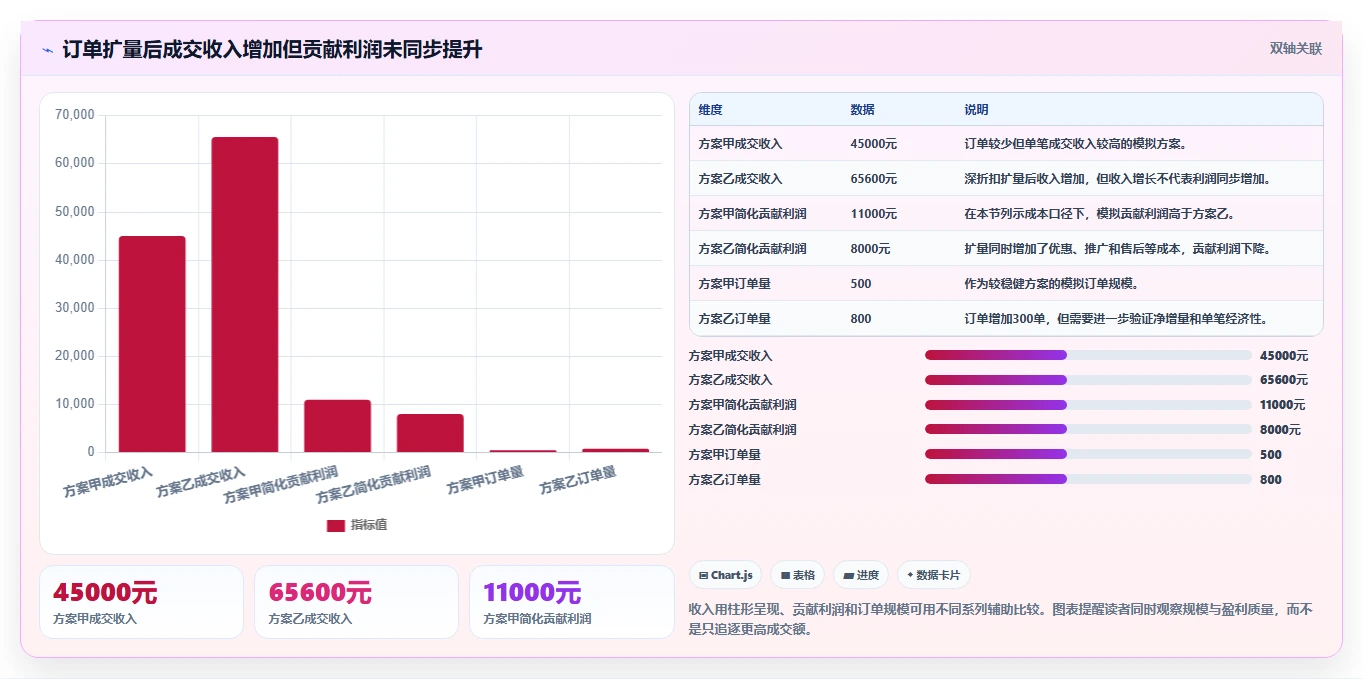Select the 方案甲订单量 table row label
1363x679 pixels.
734,284
